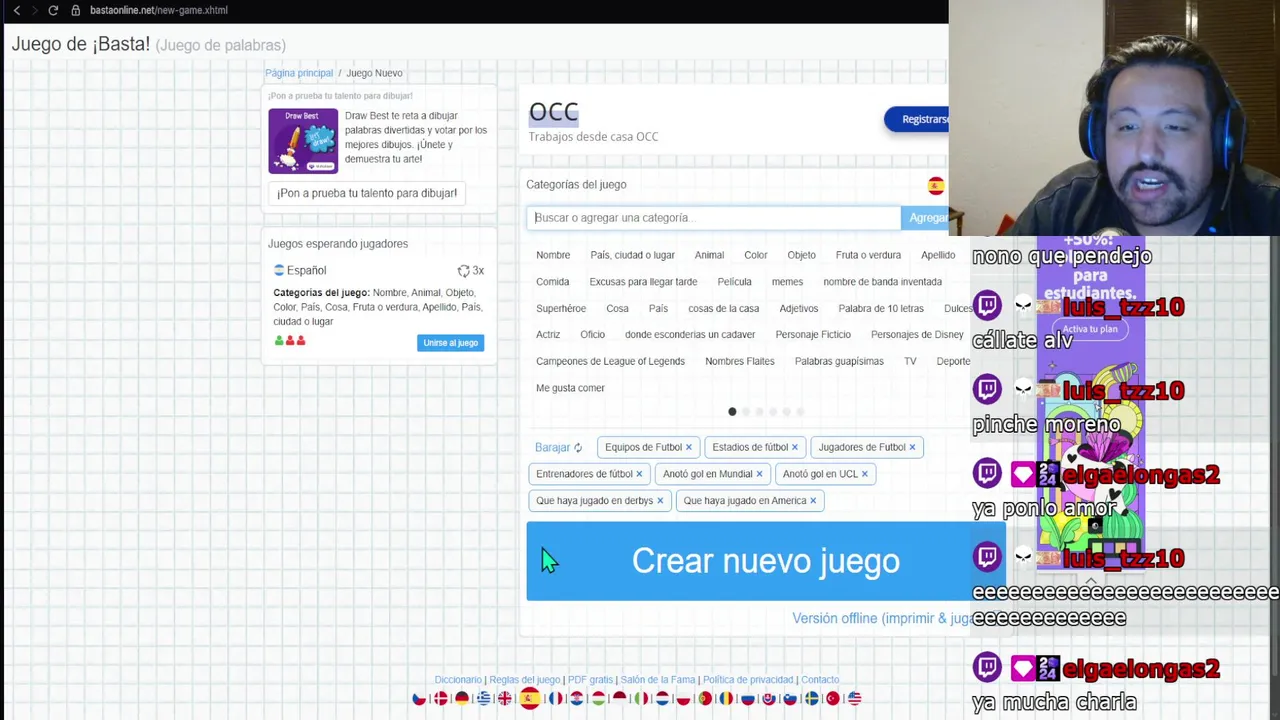This screenshot has width=1280, height=720.
Task: Switch language with the Swedish flag
Action: click(x=812, y=699)
